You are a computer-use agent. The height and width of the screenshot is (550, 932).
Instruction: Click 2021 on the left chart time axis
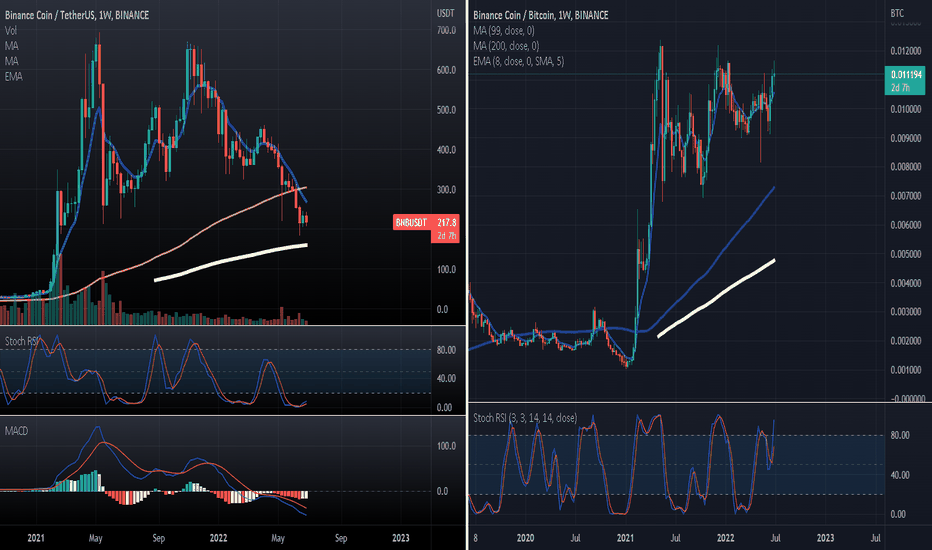tap(36, 538)
